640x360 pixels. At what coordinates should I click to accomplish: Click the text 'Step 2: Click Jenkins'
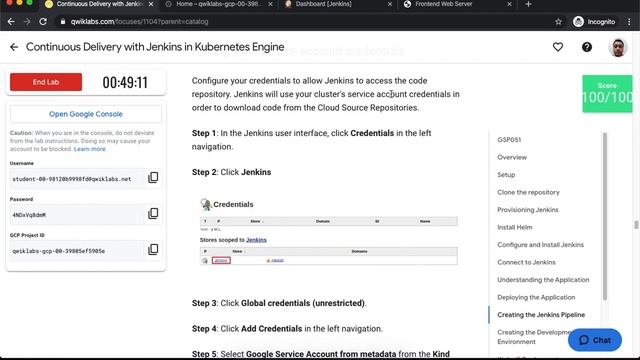point(231,172)
